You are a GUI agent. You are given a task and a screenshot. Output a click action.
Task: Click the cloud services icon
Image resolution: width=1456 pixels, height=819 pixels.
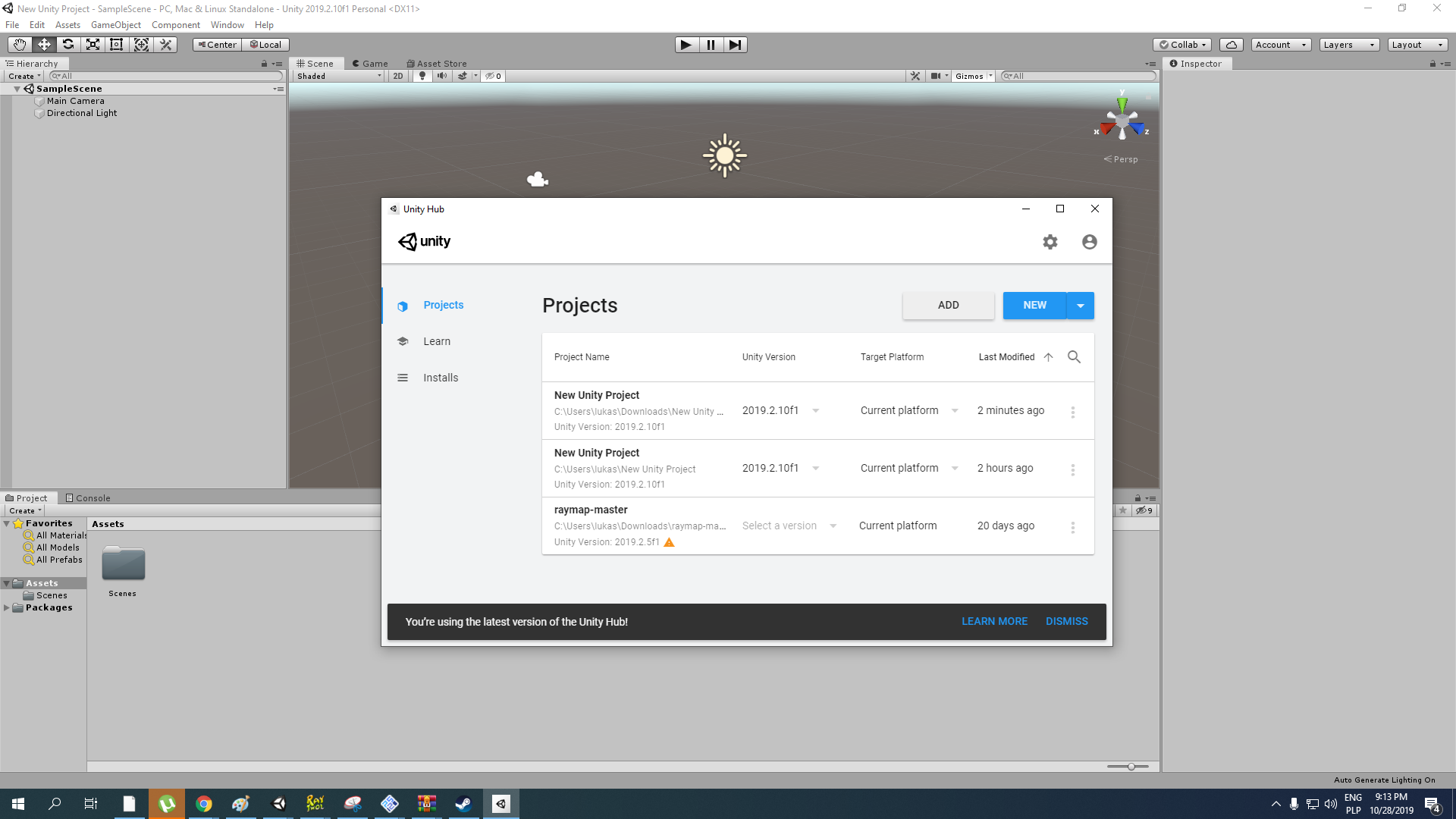[x=1232, y=45]
